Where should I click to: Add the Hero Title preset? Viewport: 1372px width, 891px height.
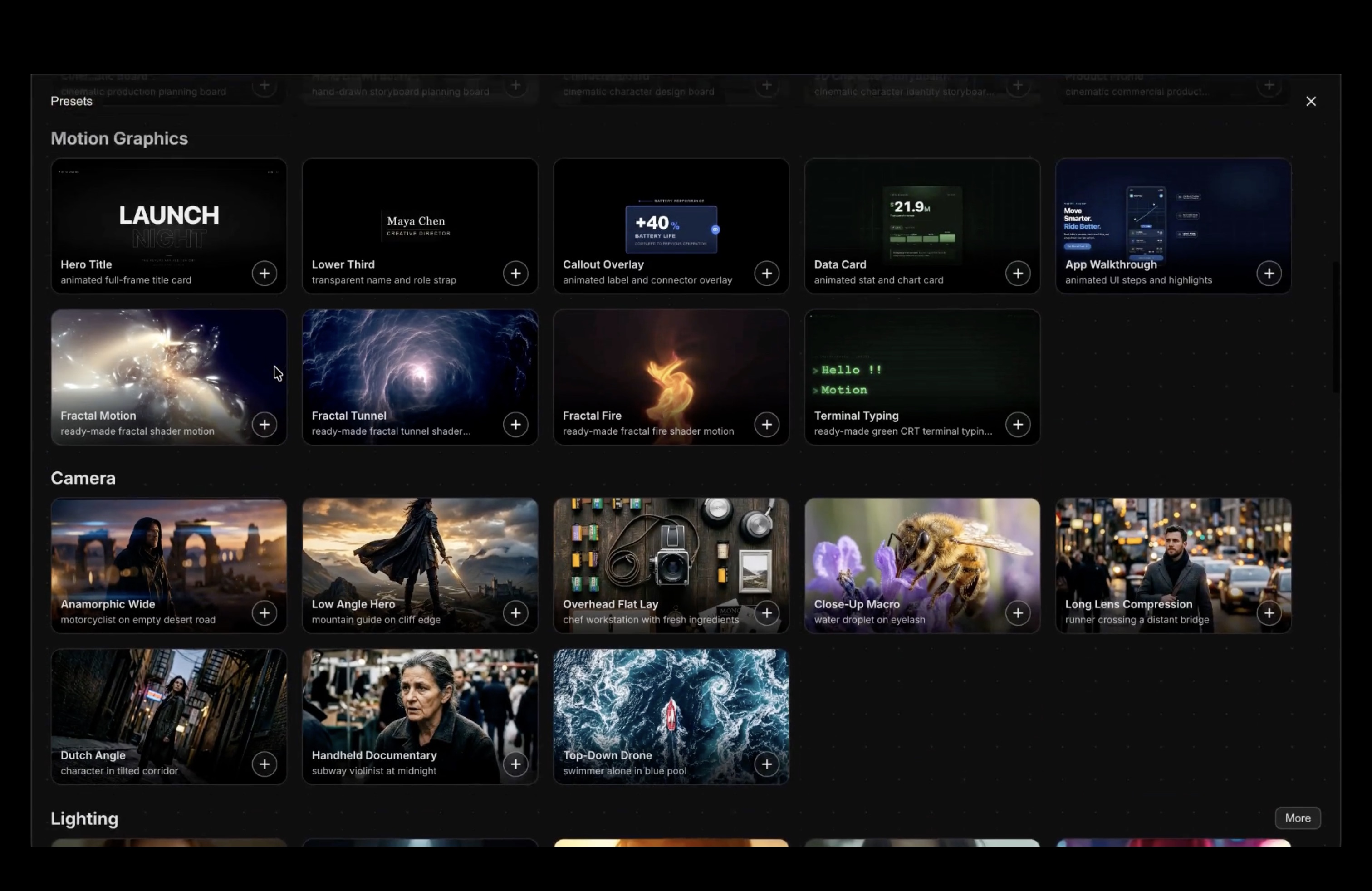point(265,273)
